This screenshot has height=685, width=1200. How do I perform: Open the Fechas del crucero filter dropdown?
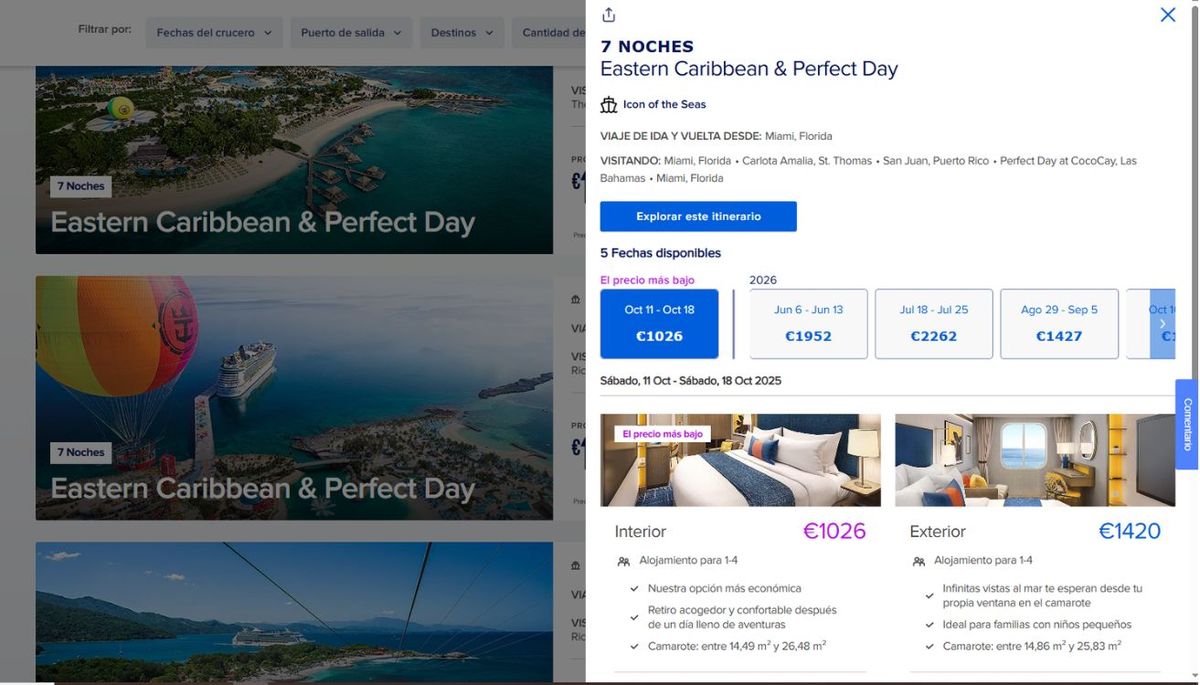(x=214, y=33)
